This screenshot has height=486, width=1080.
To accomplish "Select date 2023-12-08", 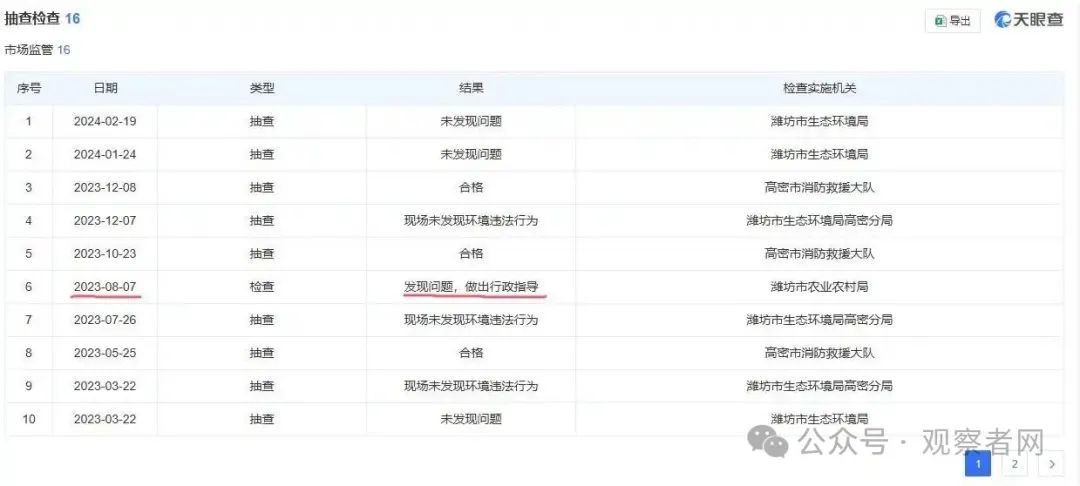I will click(105, 187).
